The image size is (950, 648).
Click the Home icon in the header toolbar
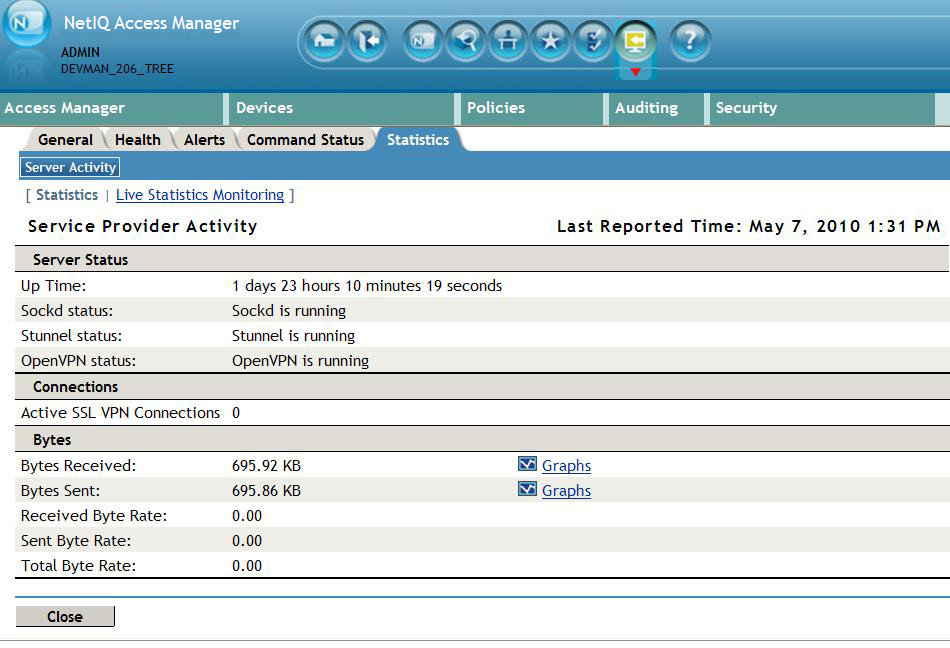(324, 41)
